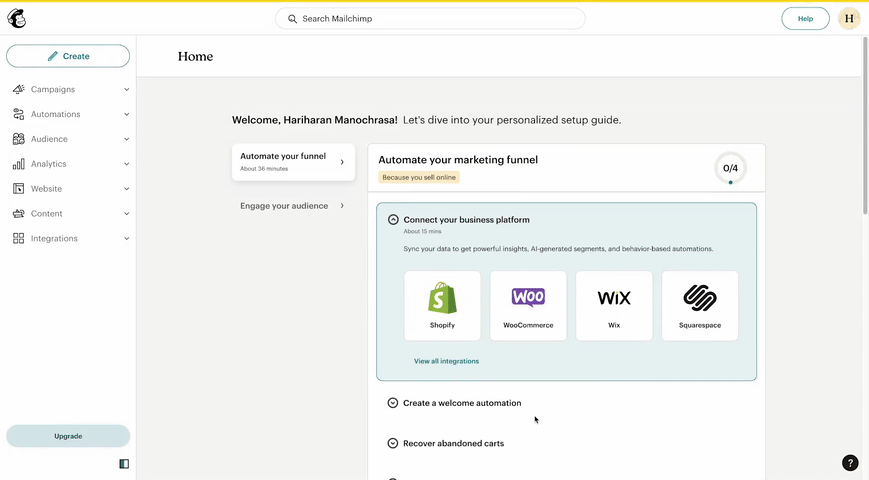Screen dimensions: 869x480
Task: Expand the Campaigns menu chevron
Action: coord(126,89)
